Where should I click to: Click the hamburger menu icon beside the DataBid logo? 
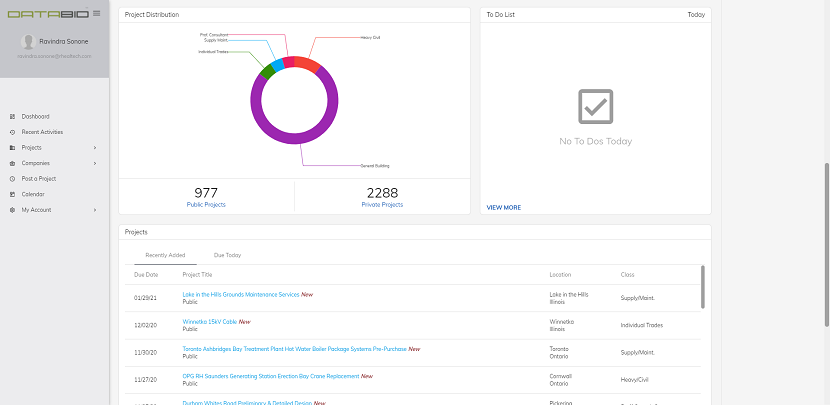pos(96,13)
